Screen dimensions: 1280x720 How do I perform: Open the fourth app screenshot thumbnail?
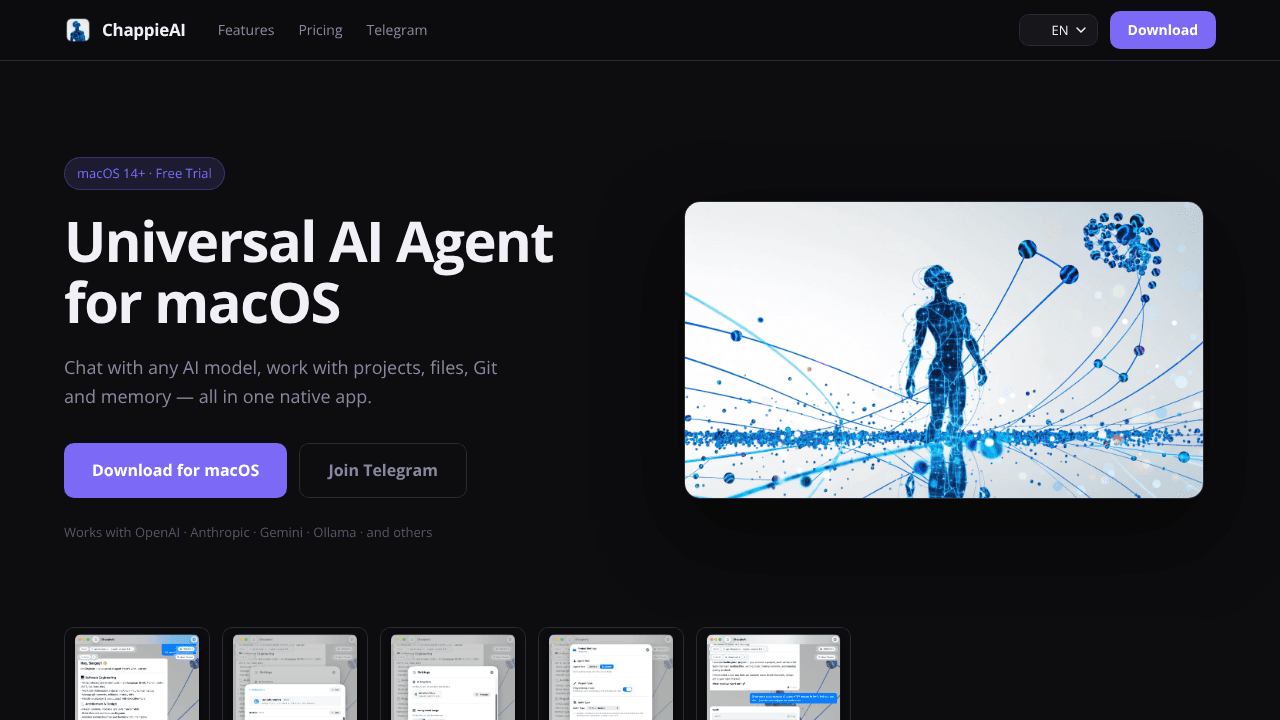(611, 675)
